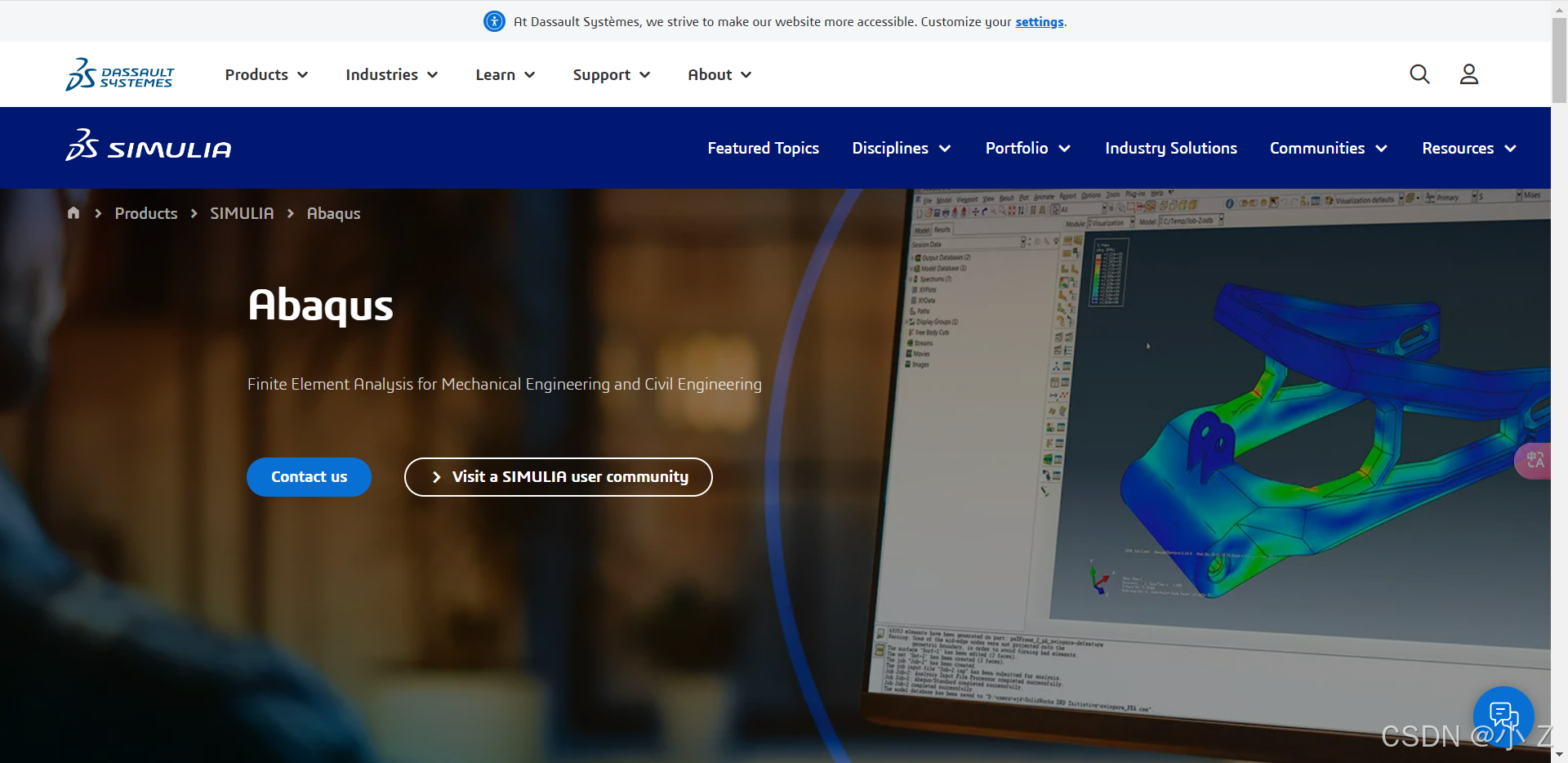This screenshot has width=1568, height=763.
Task: Click the accessibility settings link
Action: (x=1040, y=22)
